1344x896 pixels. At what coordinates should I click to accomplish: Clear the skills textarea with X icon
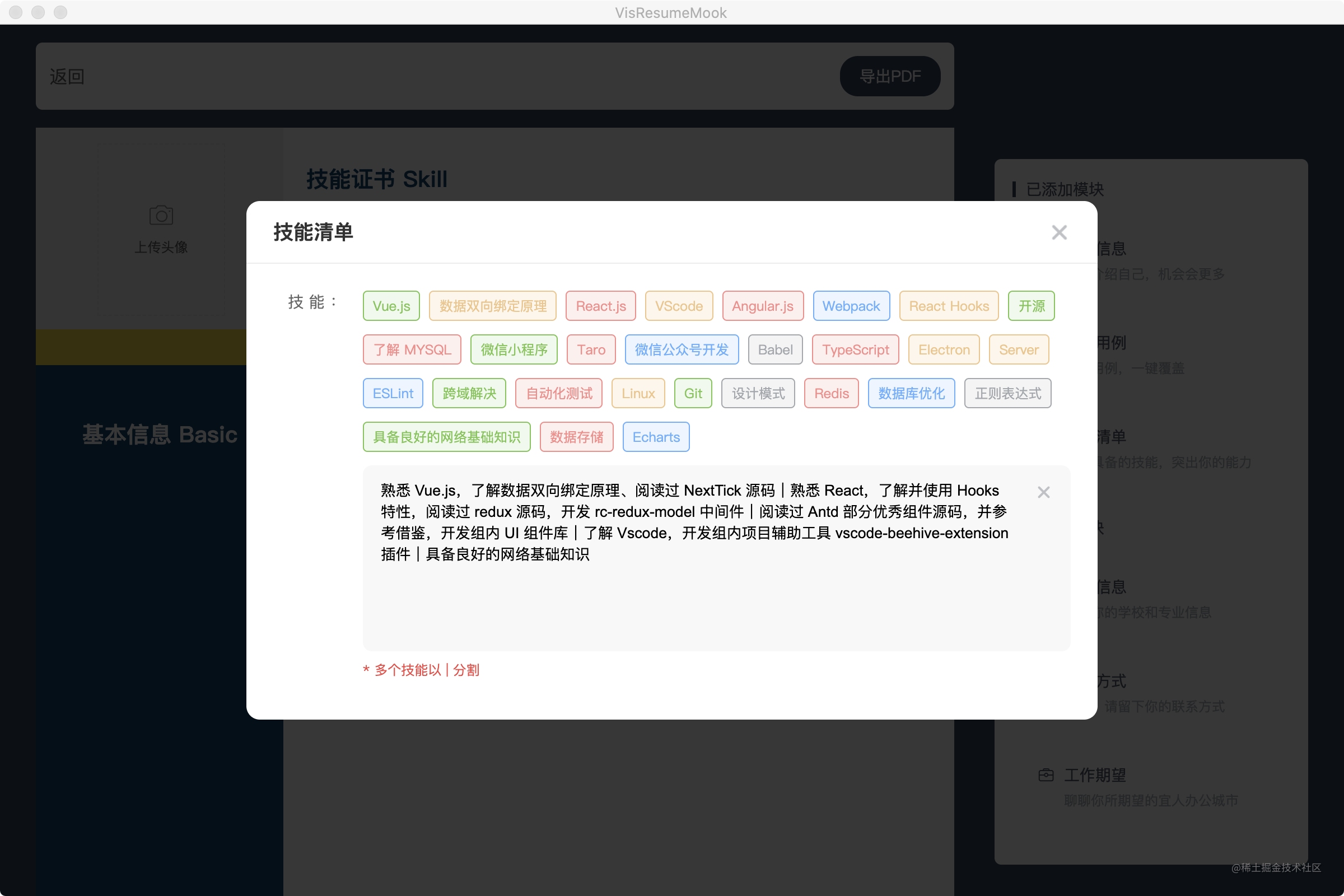click(x=1043, y=492)
